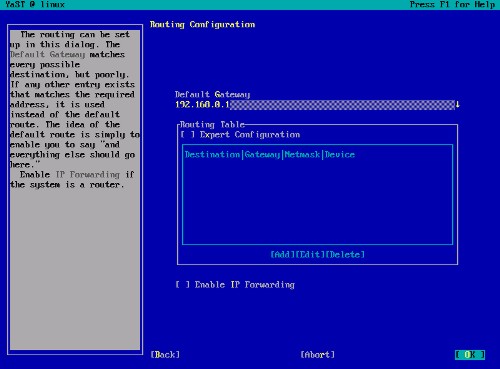Image resolution: width=500 pixels, height=369 pixels.
Task: Click the Routing Configuration title
Action: 202,25
